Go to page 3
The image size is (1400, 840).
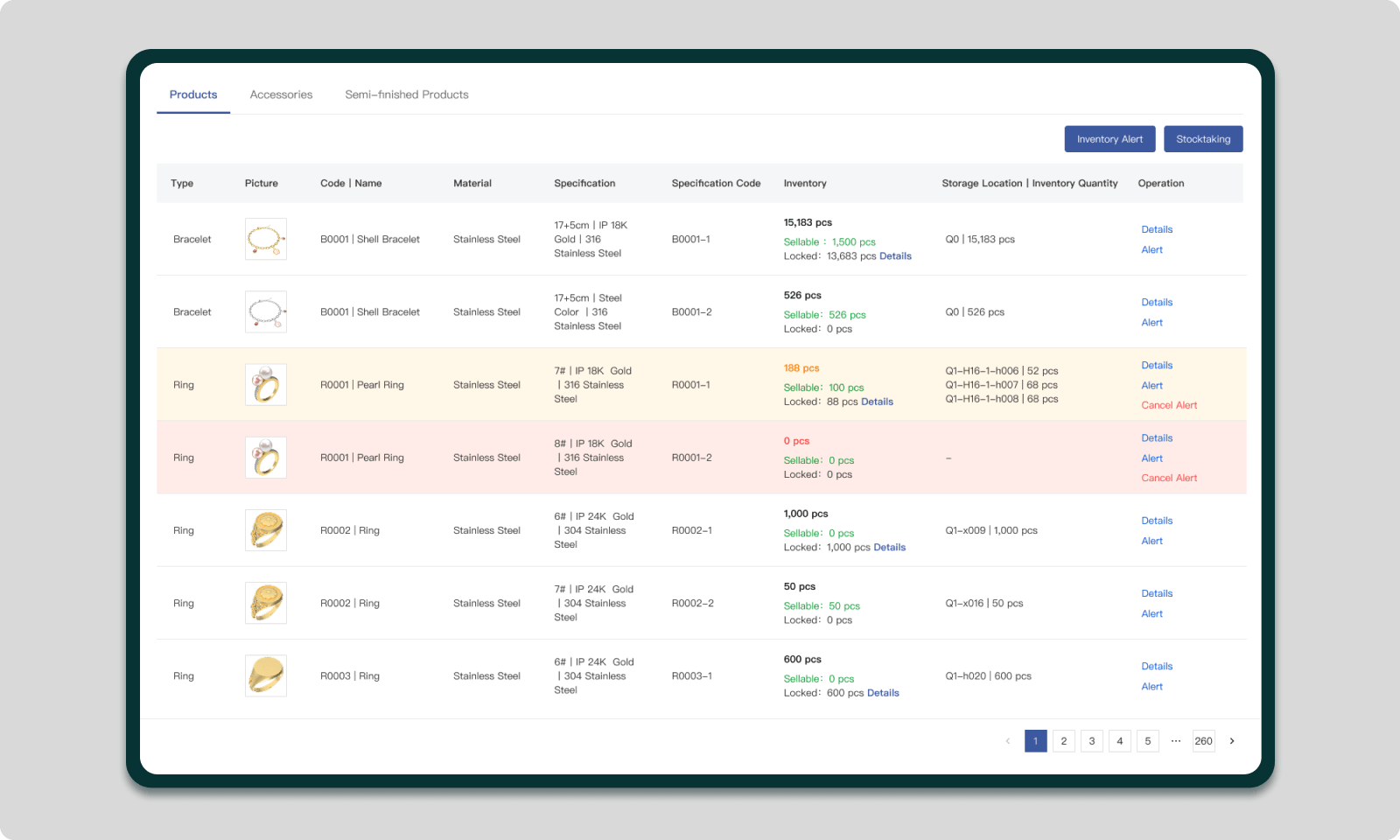click(x=1092, y=741)
